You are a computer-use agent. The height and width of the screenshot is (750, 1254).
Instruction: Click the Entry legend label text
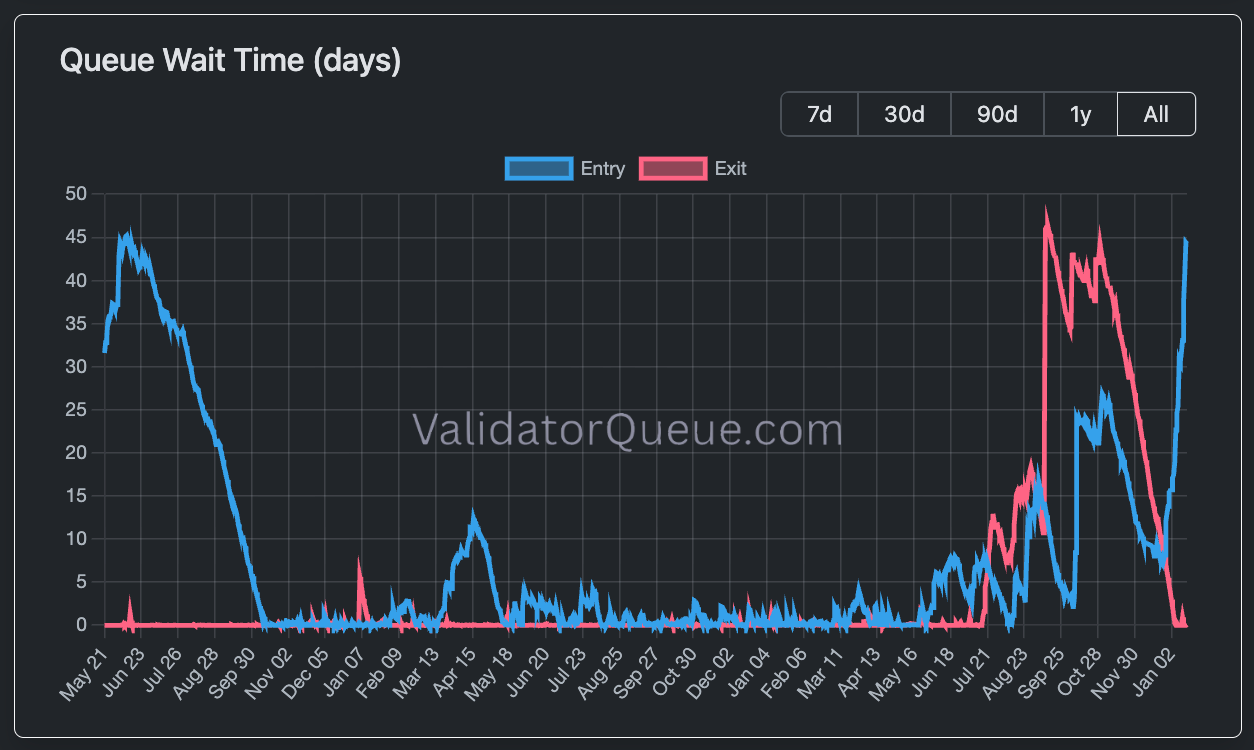click(602, 168)
